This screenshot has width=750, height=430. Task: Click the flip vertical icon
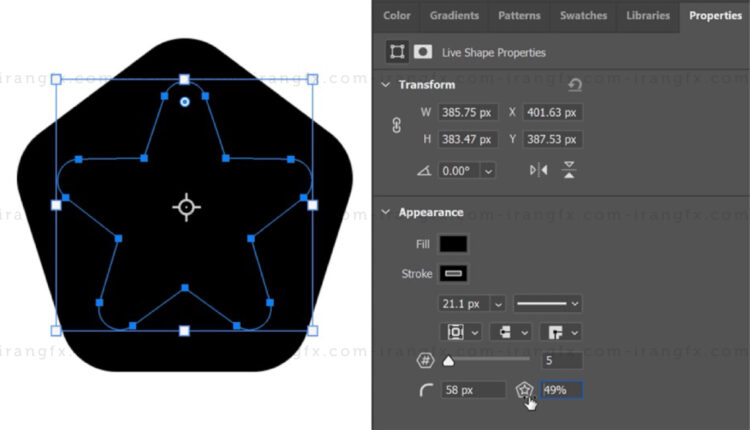coord(569,170)
